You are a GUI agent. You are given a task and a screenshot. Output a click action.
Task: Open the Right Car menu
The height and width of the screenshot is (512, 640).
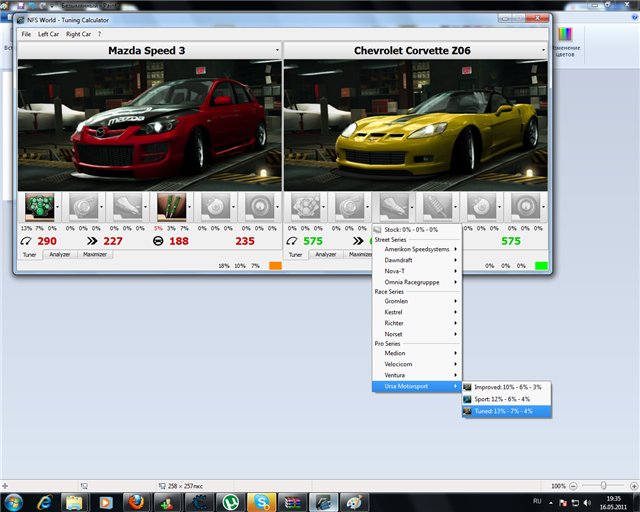point(78,34)
